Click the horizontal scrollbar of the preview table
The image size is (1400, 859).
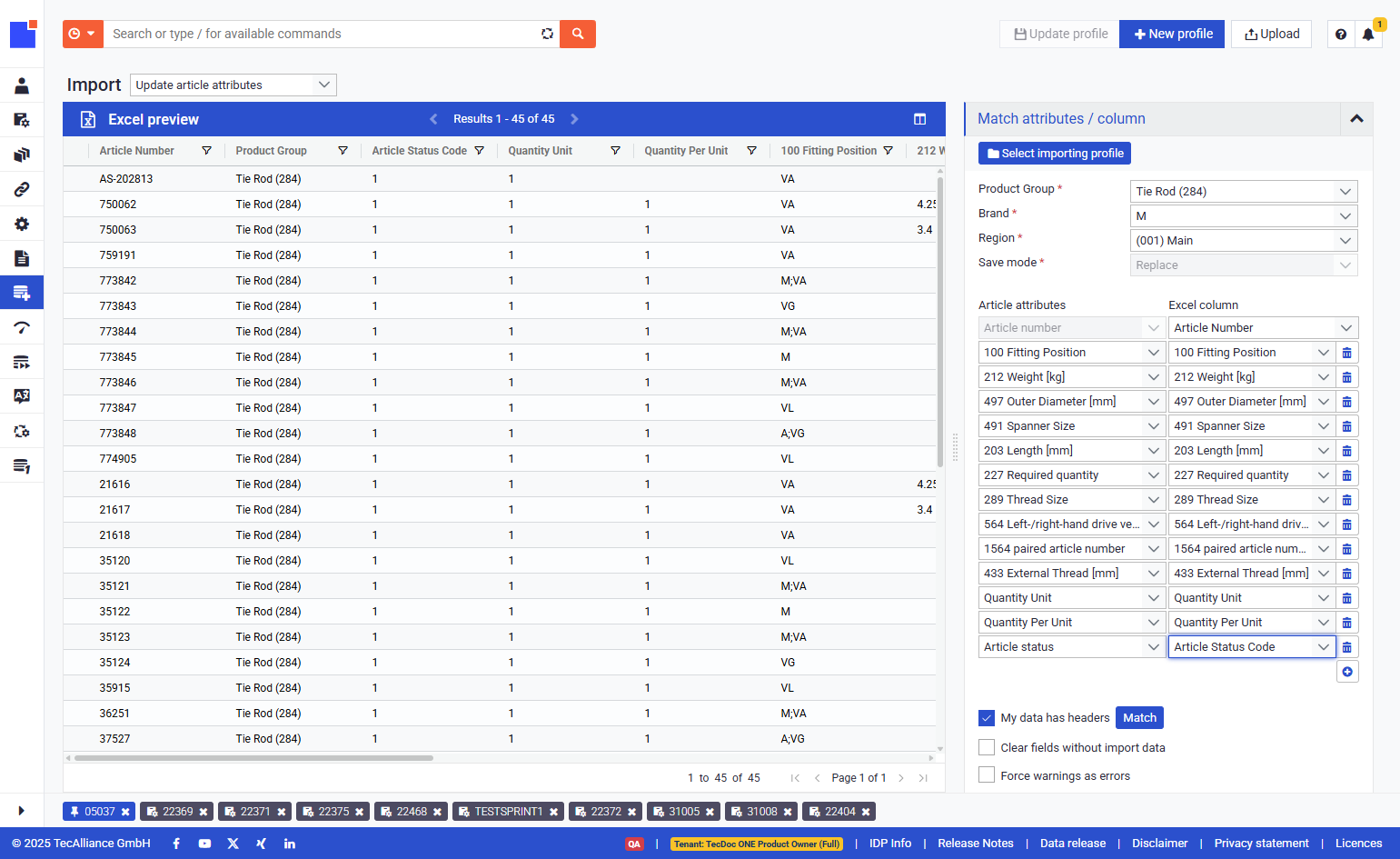253,757
